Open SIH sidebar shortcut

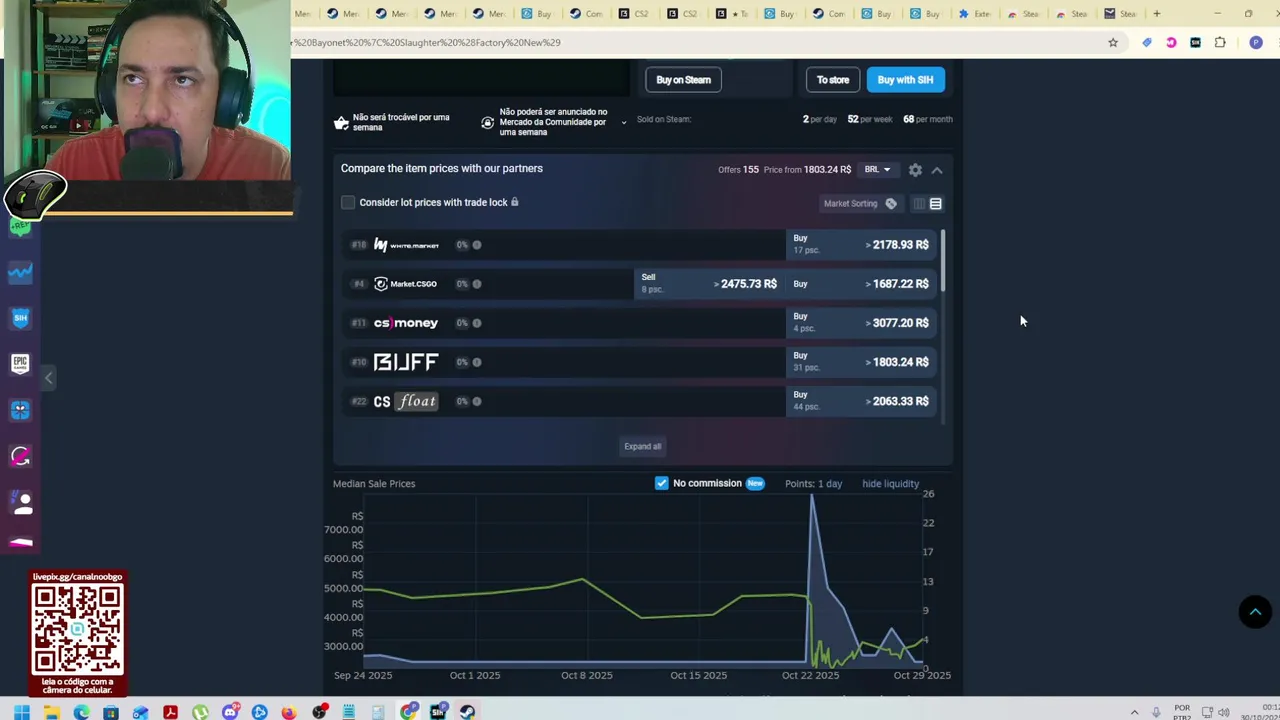click(x=21, y=318)
